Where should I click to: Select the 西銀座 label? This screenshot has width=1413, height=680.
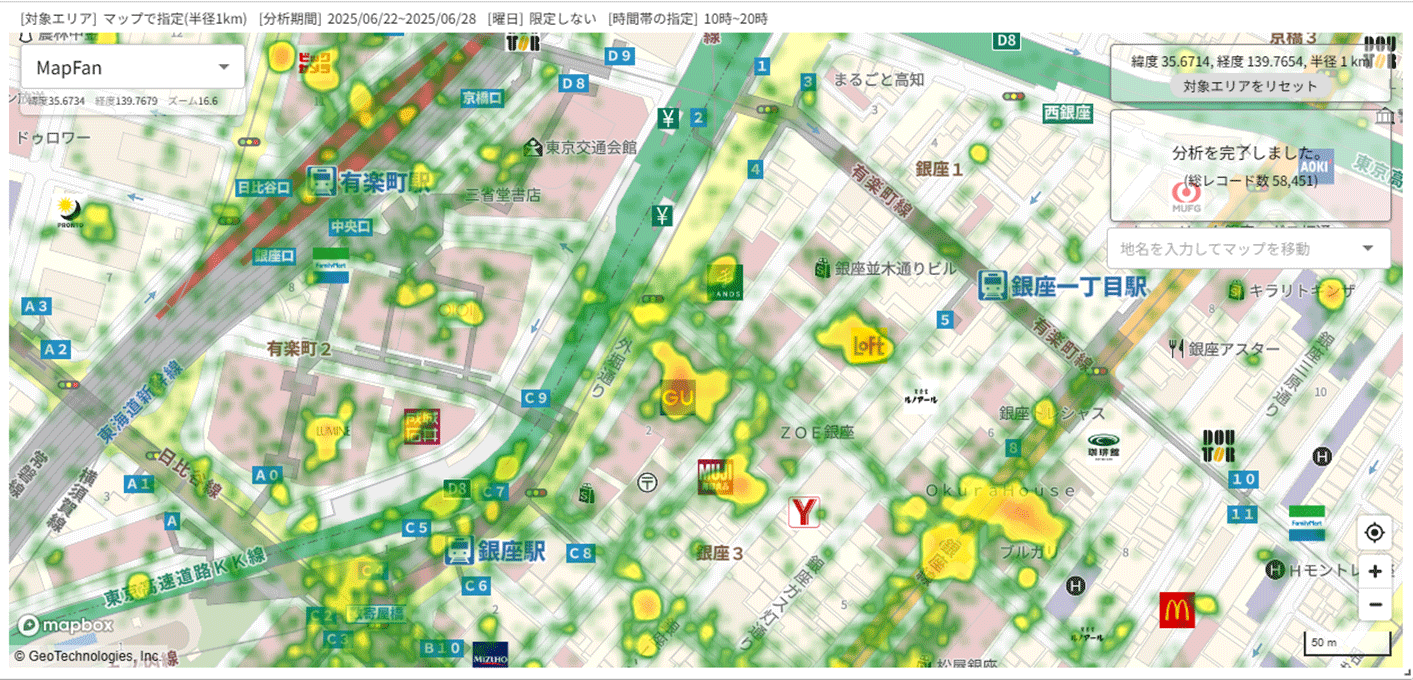[1068, 113]
